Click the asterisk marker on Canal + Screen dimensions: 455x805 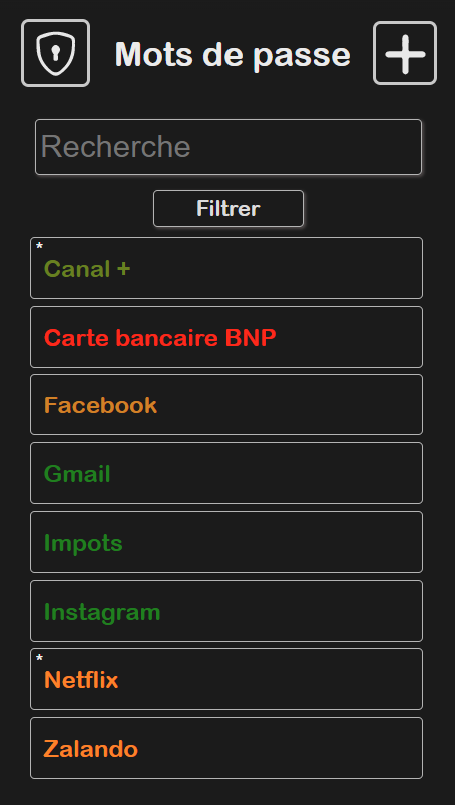pyautogui.click(x=40, y=247)
